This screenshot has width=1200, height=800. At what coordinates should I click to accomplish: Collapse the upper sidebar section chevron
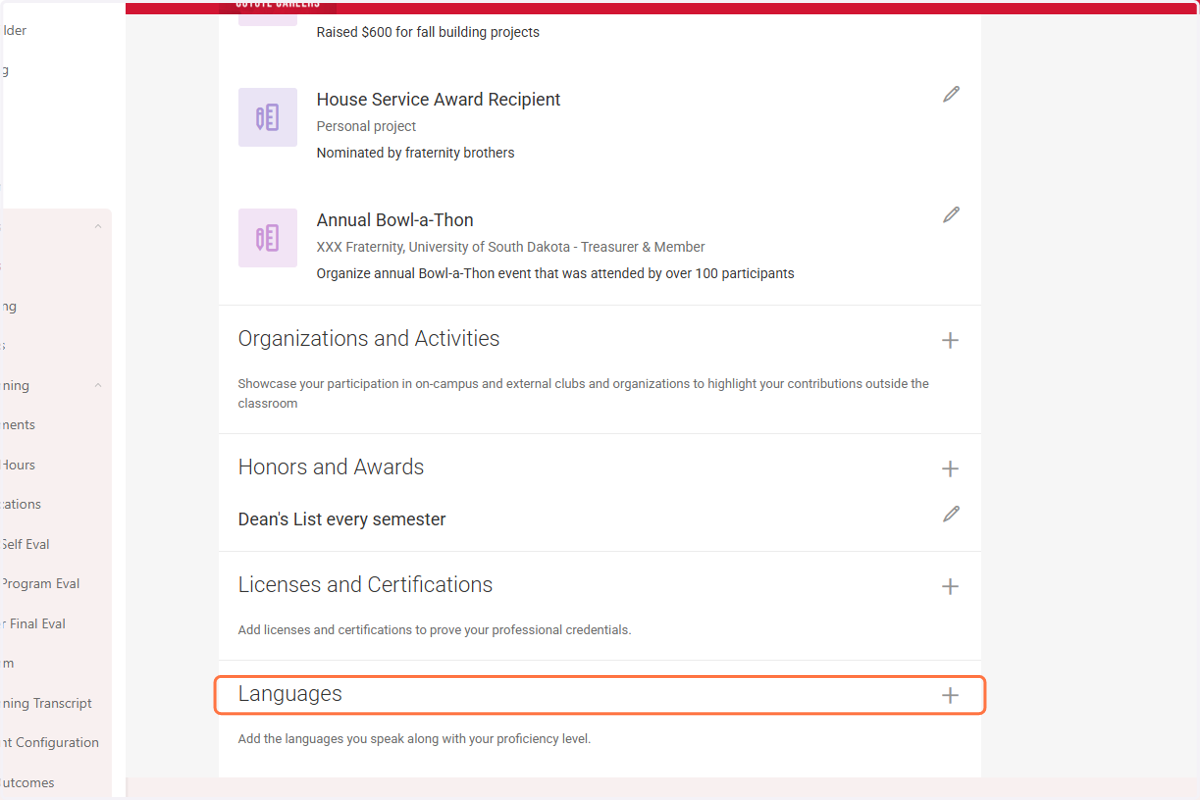(x=98, y=227)
